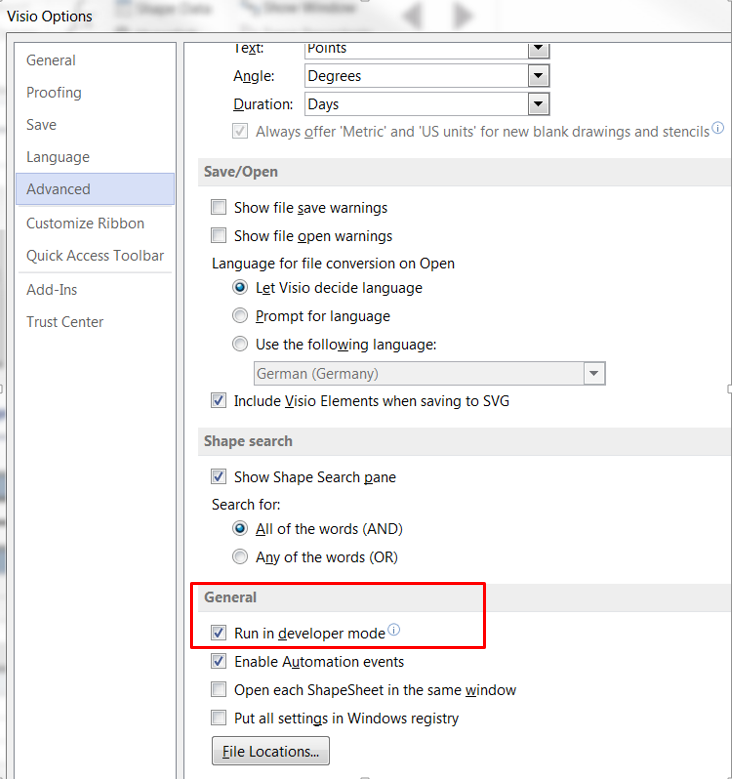Enable Put all settings in Windows registry
The width and height of the screenshot is (732, 779).
click(219, 718)
